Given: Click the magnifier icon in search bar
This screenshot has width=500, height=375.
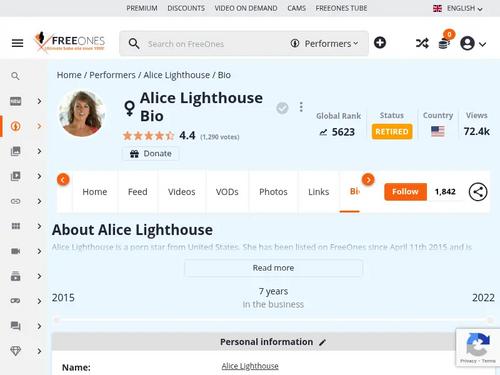Looking at the screenshot, I should [x=134, y=44].
